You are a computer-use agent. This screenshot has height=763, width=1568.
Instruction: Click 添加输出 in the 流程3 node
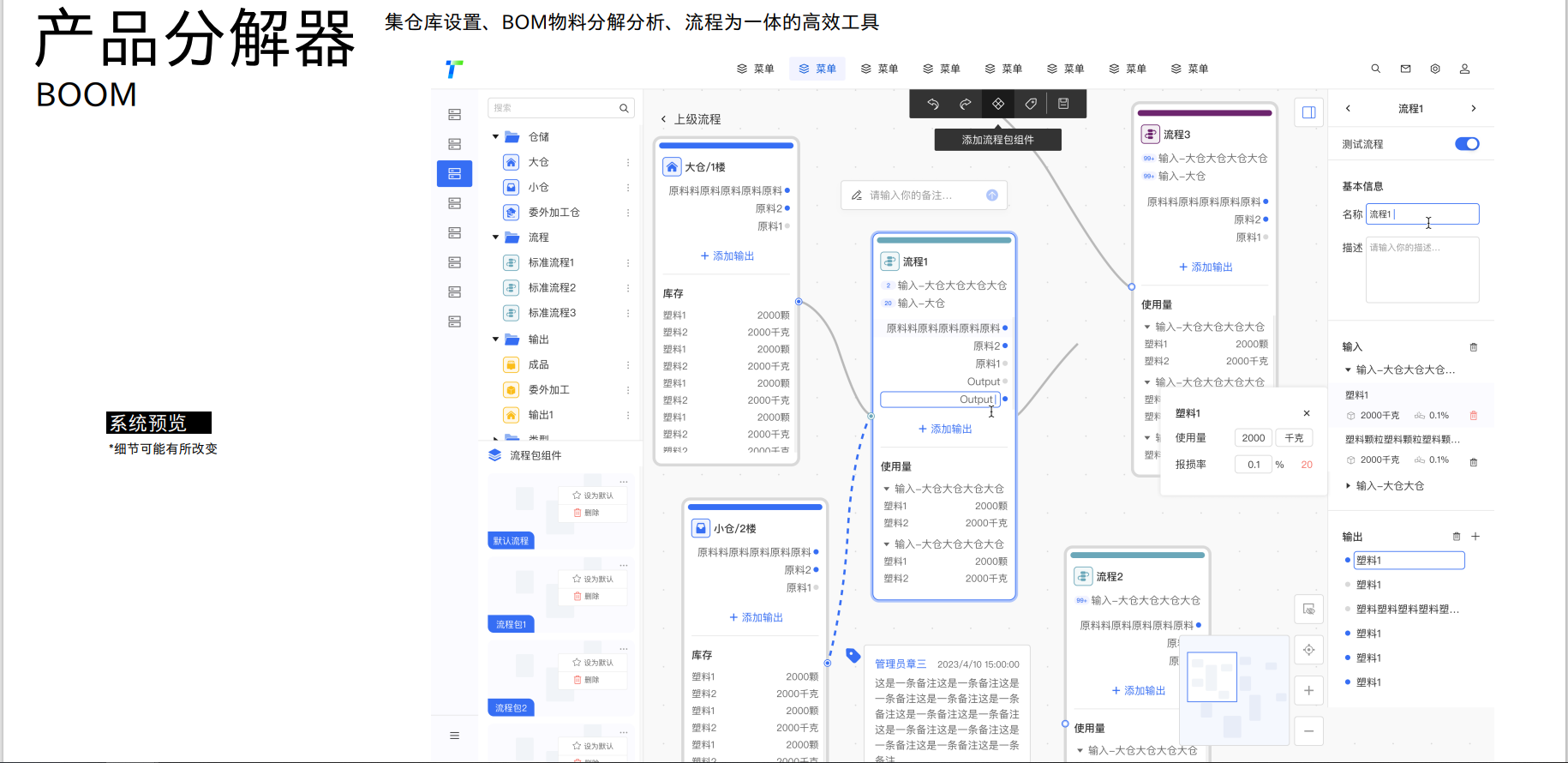(1206, 267)
